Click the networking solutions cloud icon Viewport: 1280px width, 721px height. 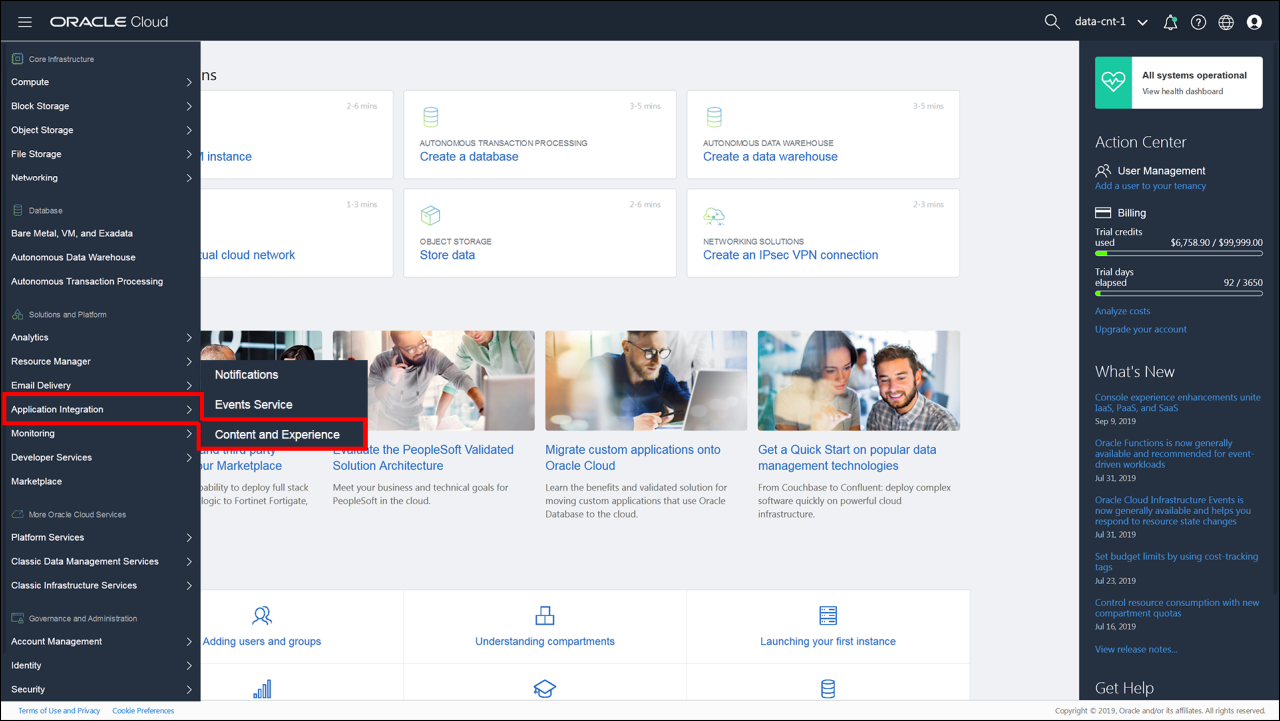coord(714,216)
